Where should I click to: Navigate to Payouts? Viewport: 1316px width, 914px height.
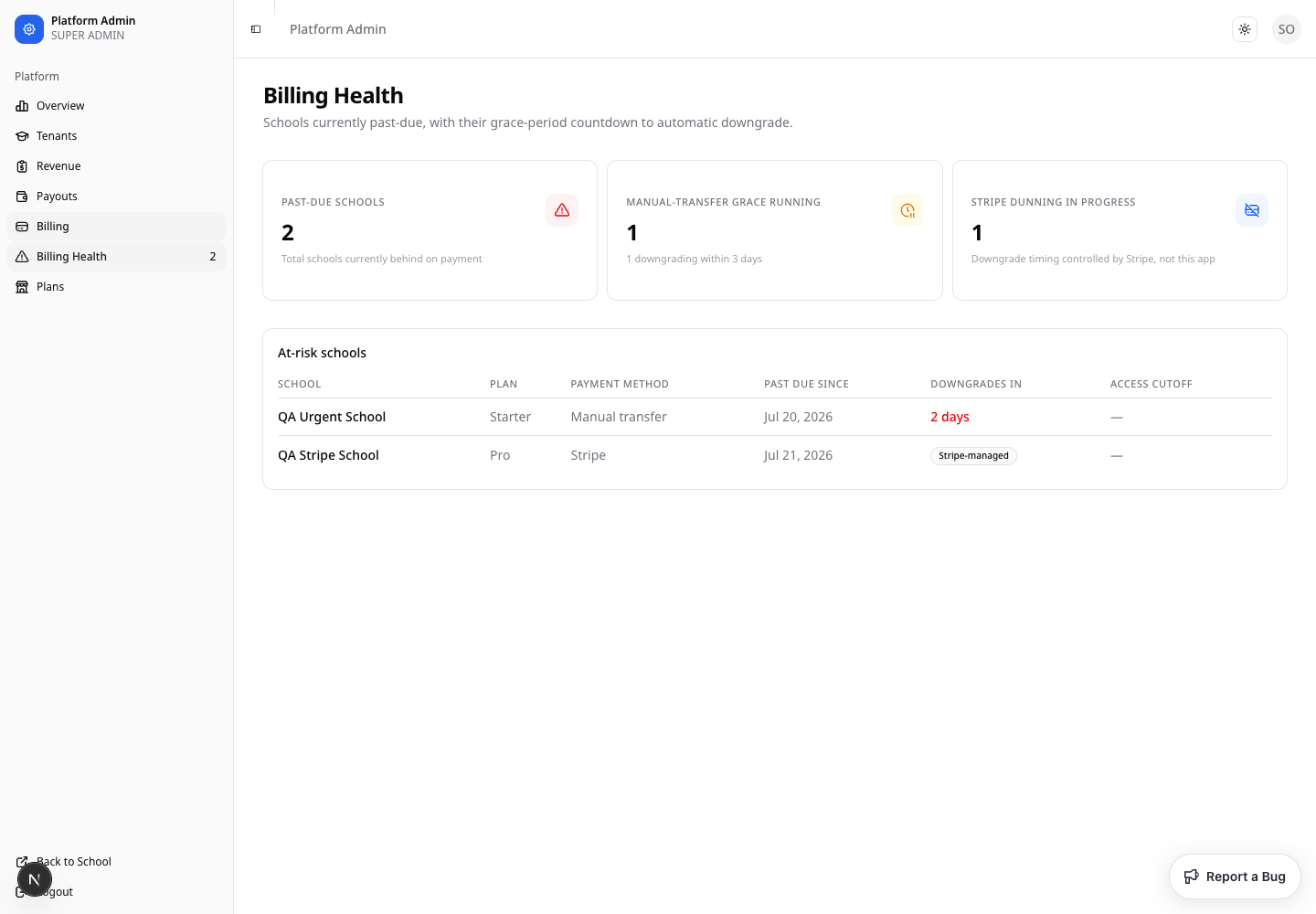[x=116, y=197]
